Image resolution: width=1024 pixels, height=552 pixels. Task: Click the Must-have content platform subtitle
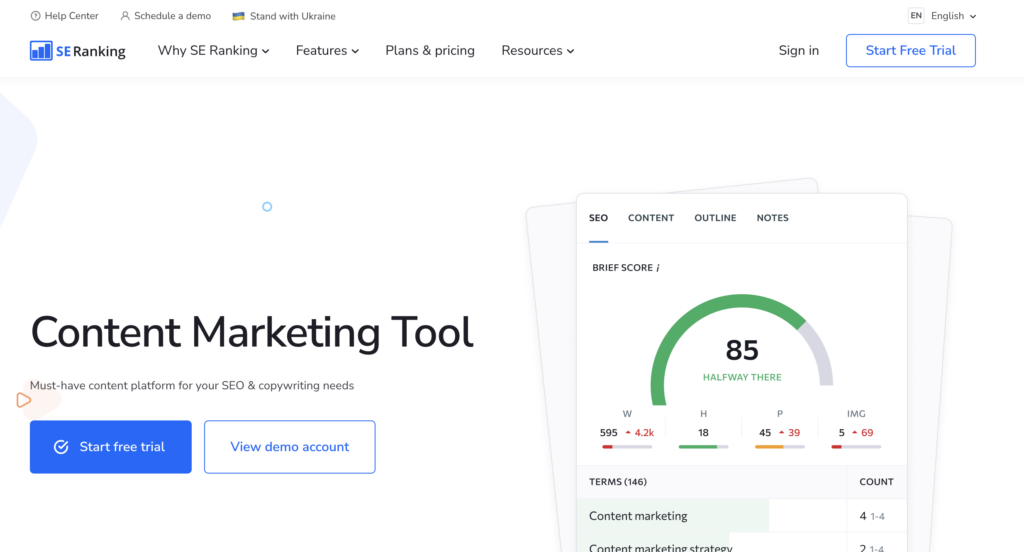pyautogui.click(x=192, y=385)
